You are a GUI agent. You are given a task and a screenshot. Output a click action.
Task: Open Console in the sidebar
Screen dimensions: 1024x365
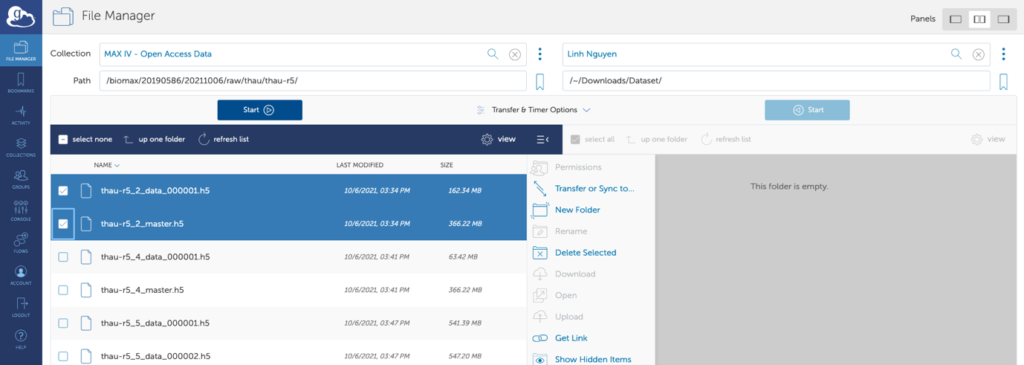(x=21, y=211)
